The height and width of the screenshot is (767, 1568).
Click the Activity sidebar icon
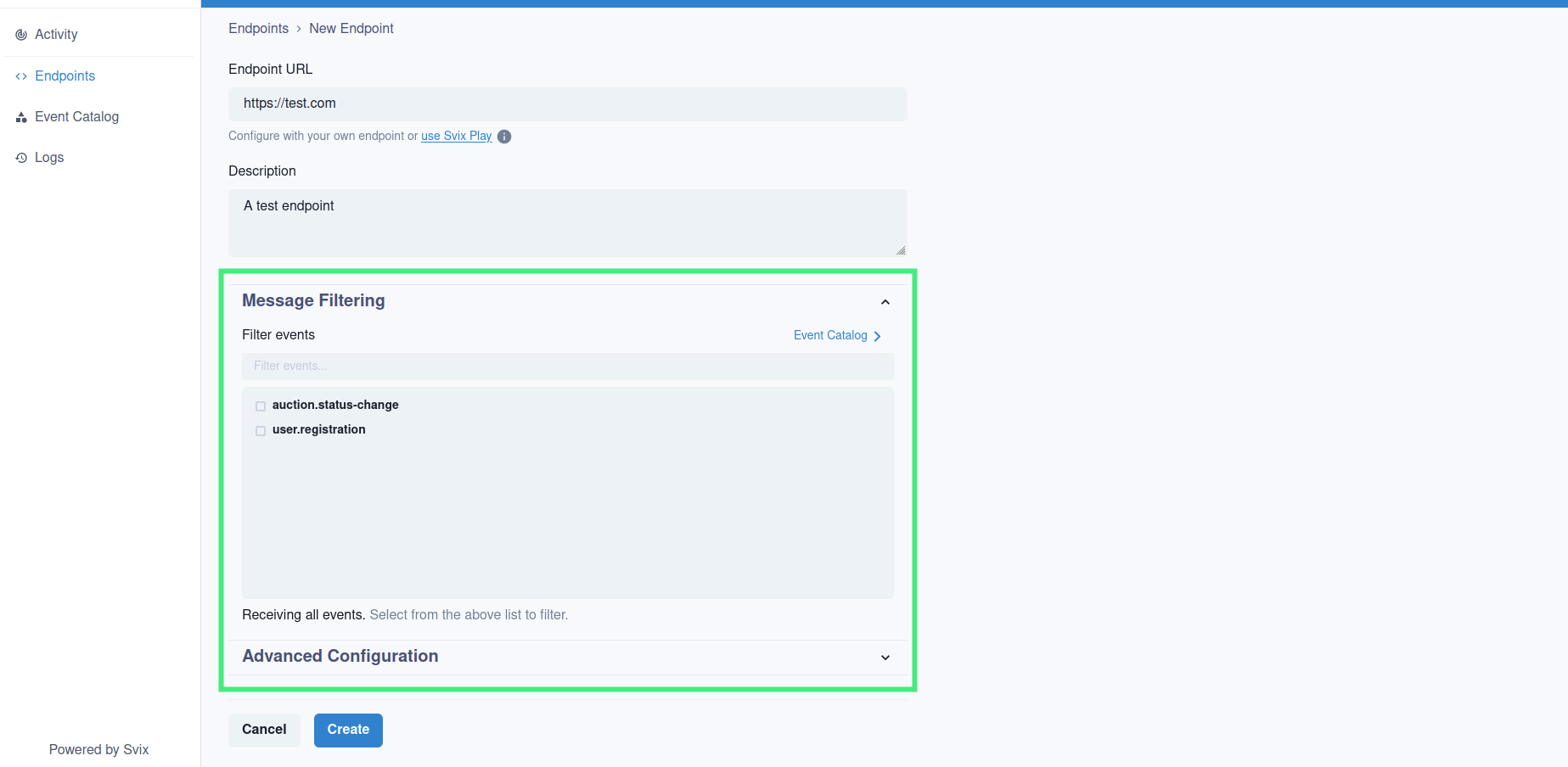point(21,35)
